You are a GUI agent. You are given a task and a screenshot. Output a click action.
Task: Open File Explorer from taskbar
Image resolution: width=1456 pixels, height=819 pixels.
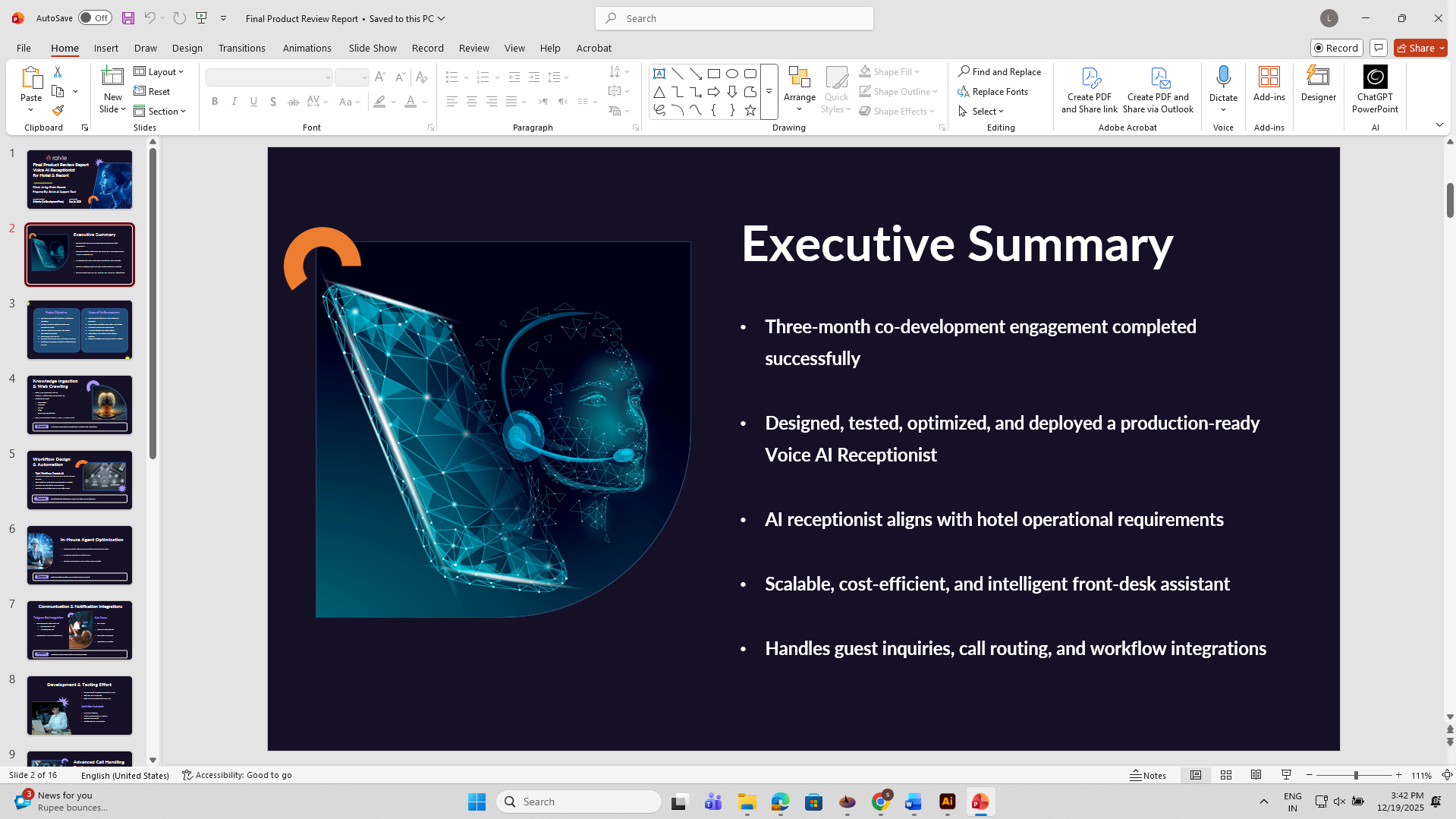(x=747, y=802)
